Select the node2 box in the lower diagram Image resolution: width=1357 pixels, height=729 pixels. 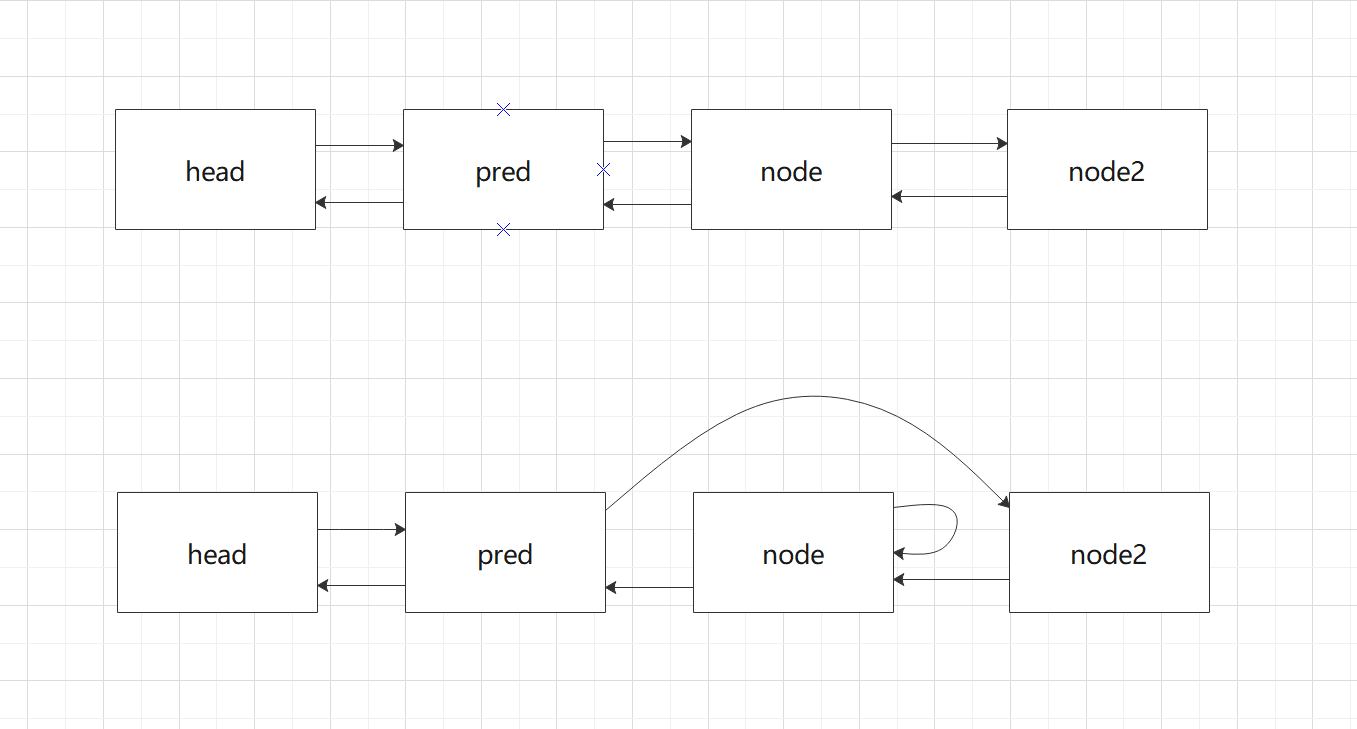click(1109, 552)
